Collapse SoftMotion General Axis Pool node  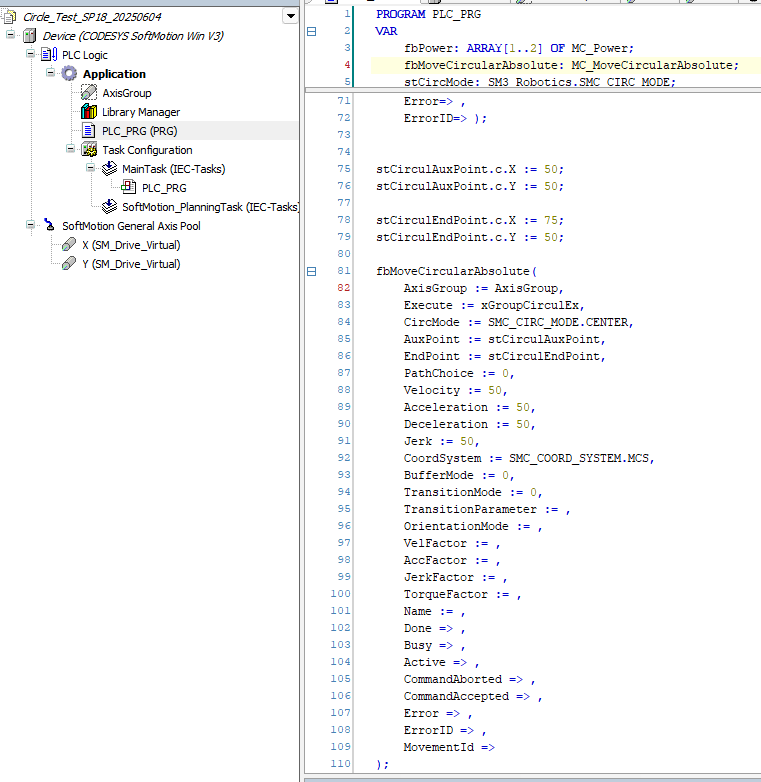tap(30, 225)
